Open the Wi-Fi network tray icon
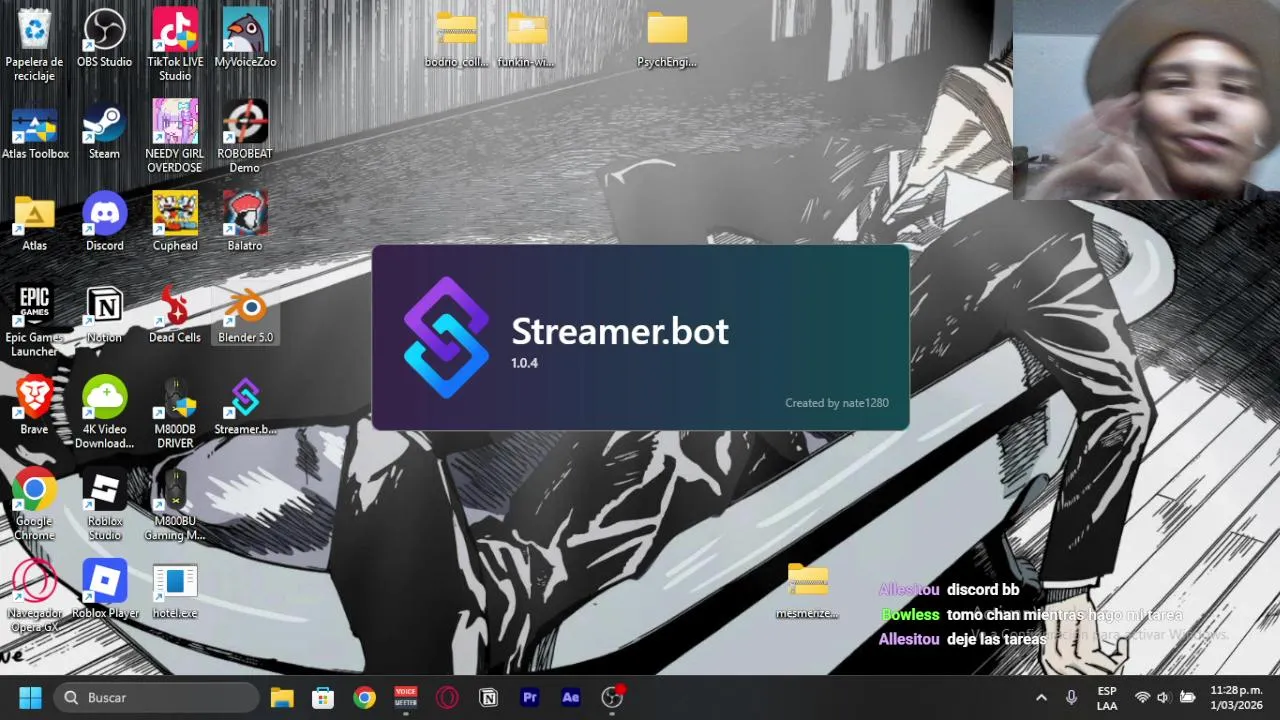The height and width of the screenshot is (720, 1280). coord(1142,697)
